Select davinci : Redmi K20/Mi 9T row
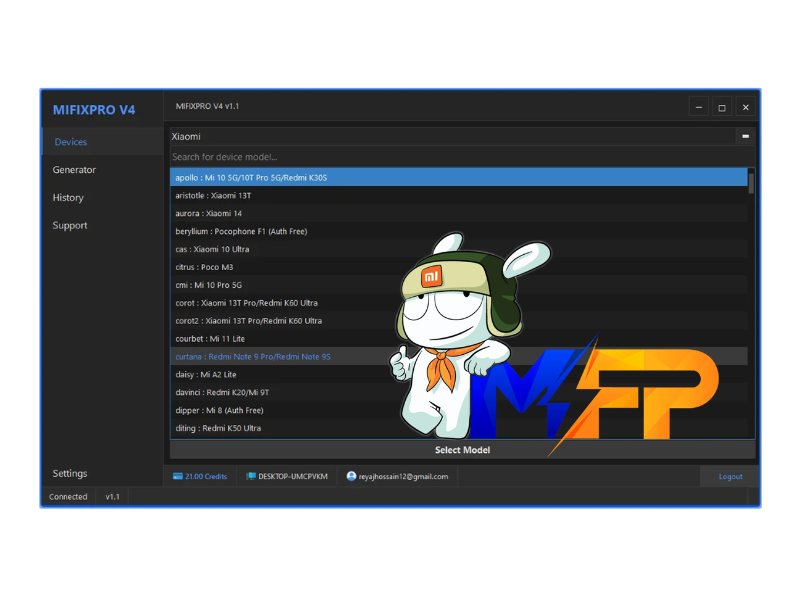The height and width of the screenshot is (600, 800). click(459, 392)
